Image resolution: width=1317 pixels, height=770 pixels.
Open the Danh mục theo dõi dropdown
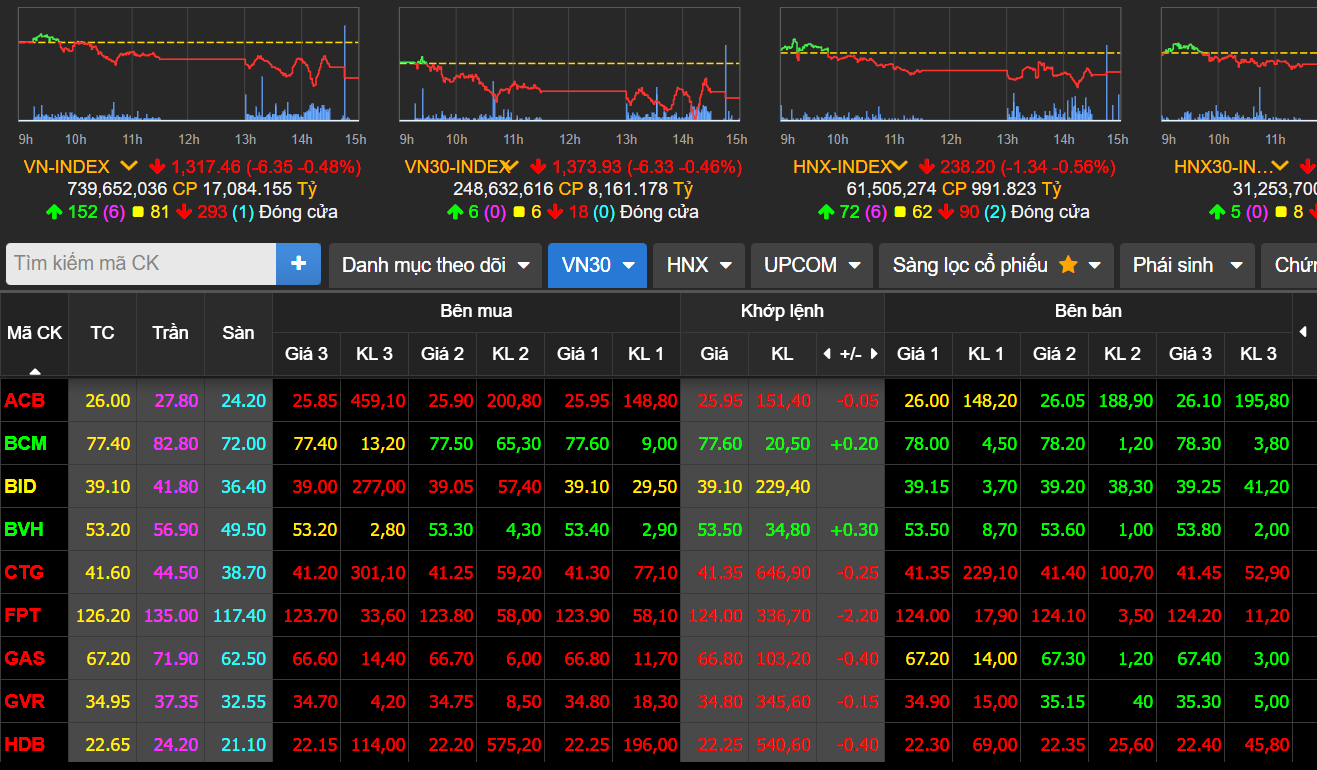pyautogui.click(x=434, y=265)
